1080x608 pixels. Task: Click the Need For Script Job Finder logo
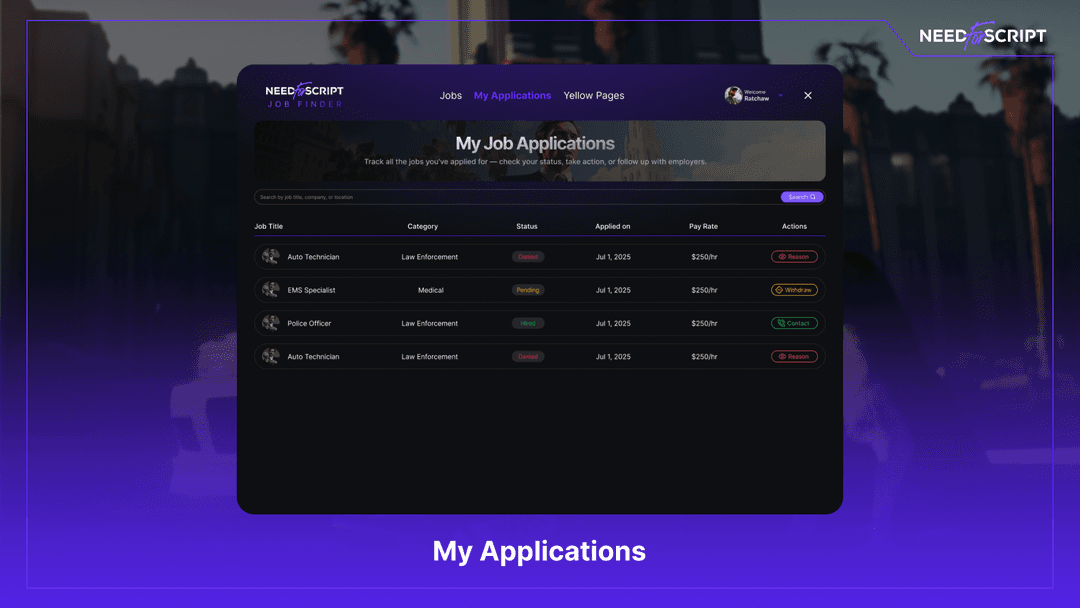tap(303, 95)
